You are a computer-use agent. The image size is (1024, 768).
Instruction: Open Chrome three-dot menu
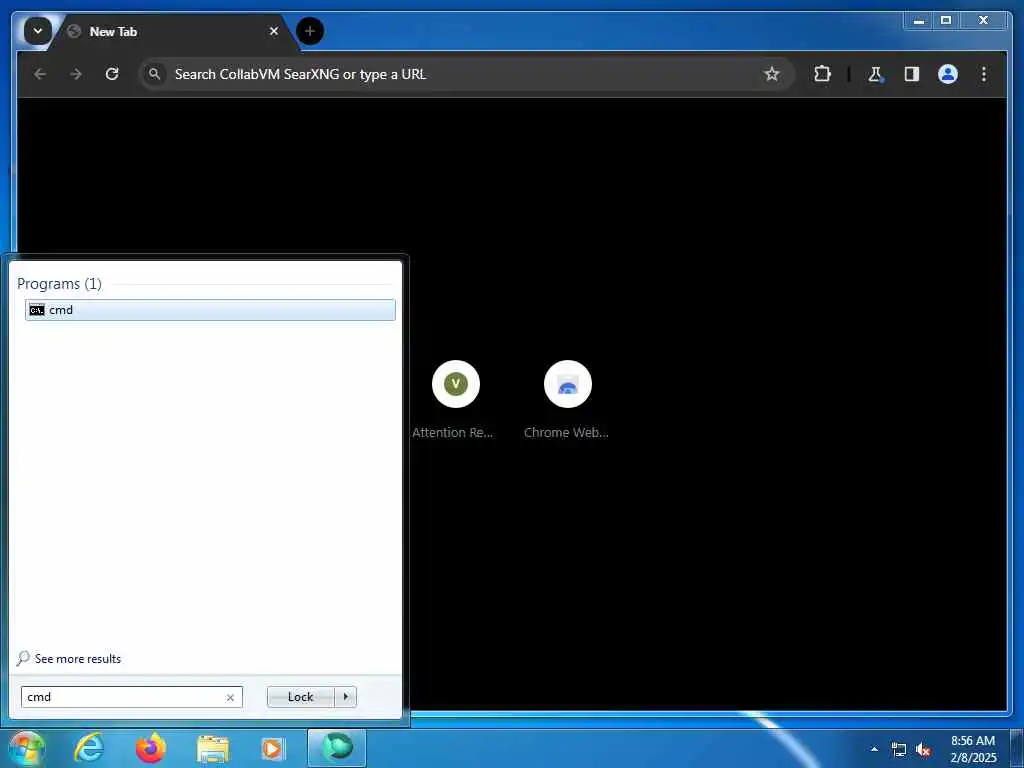pyautogui.click(x=984, y=74)
